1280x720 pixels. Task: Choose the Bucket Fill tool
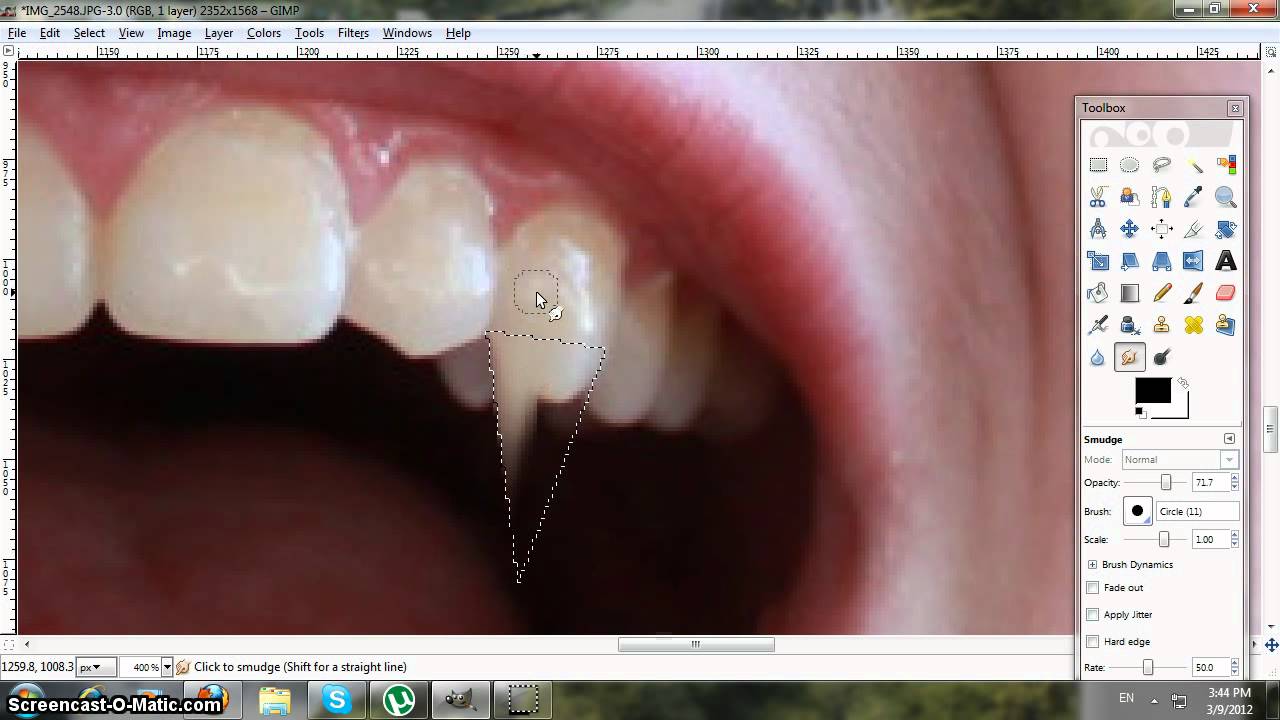[1098, 293]
